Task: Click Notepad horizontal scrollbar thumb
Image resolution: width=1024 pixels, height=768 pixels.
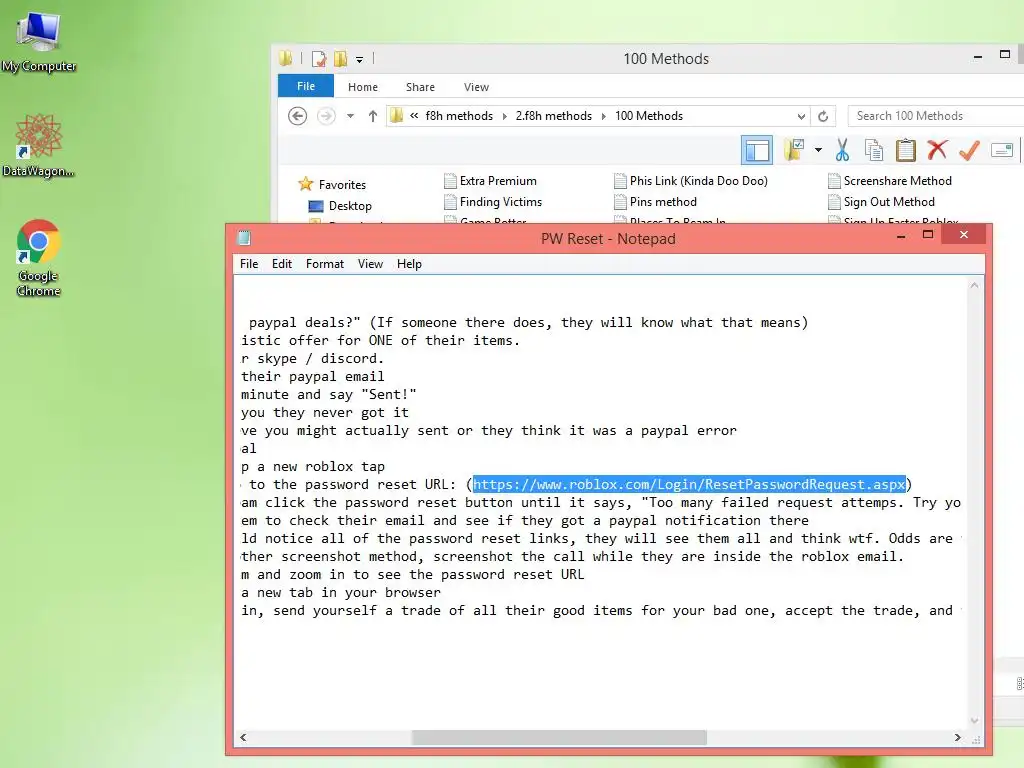Action: click(559, 737)
